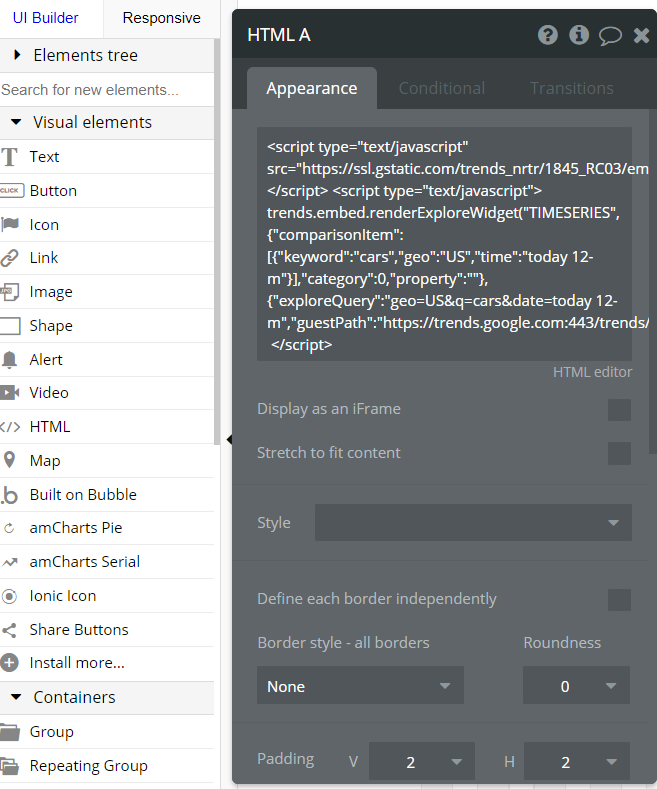The width and height of the screenshot is (657, 789).
Task: Open element info via the i icon
Action: (579, 35)
